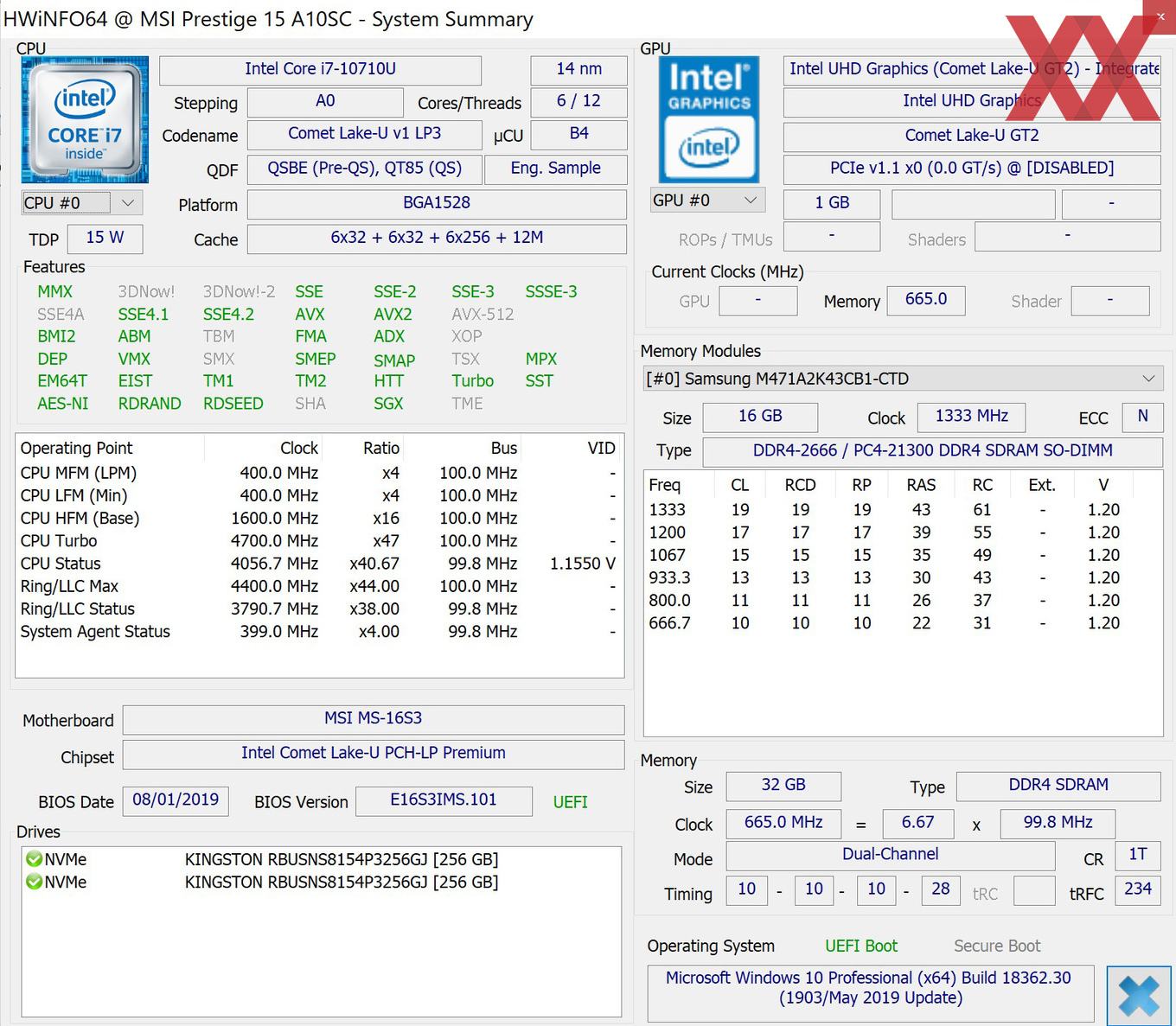Open the CPU #0 selector dropdown
This screenshot has height=1026, width=1176.
pyautogui.click(x=81, y=203)
